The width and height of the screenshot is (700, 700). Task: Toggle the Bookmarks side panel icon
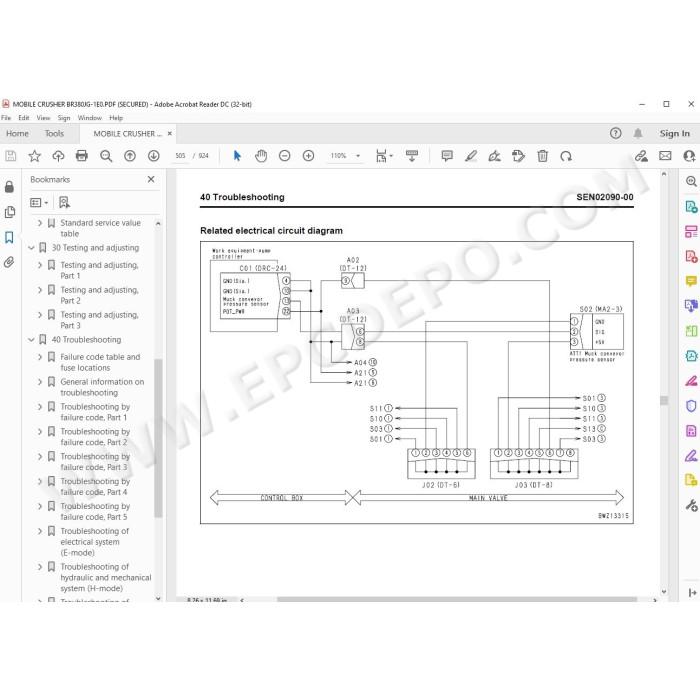(x=9, y=237)
